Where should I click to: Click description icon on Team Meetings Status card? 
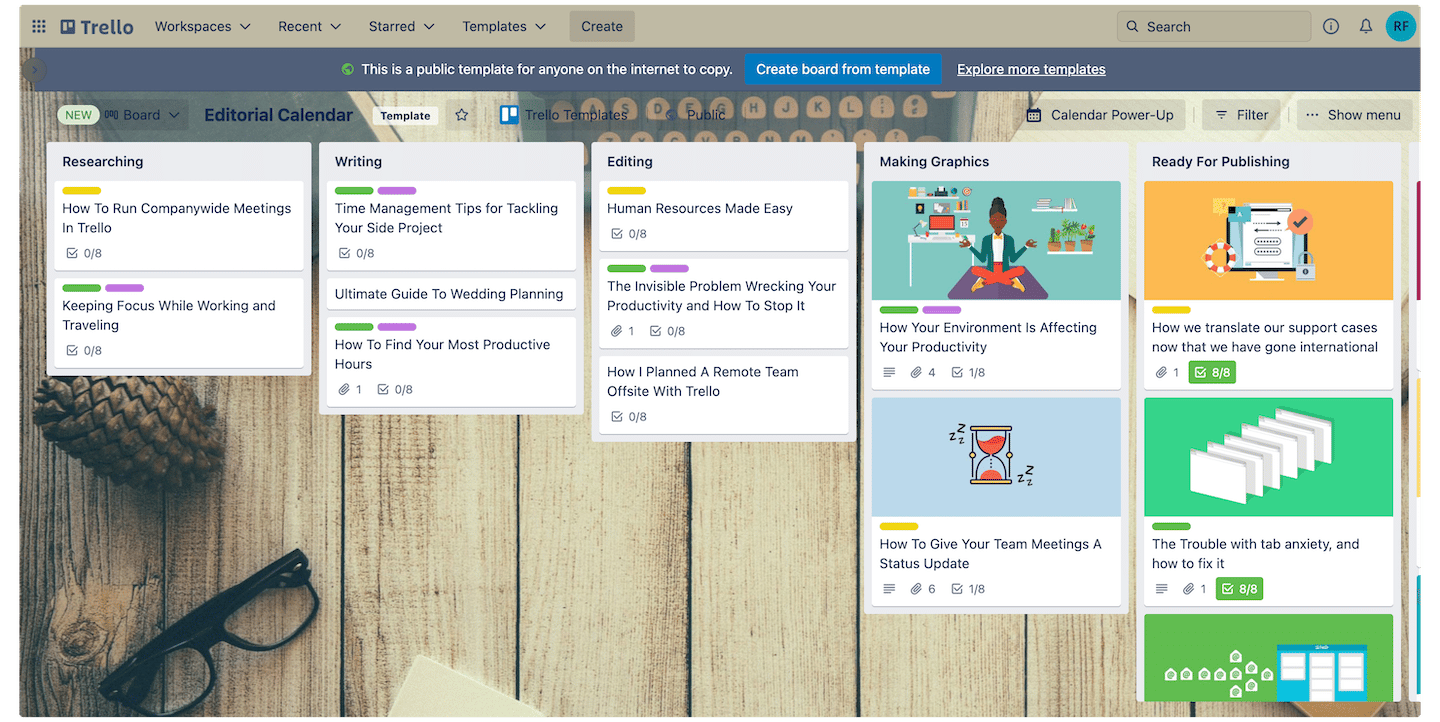[x=889, y=589]
